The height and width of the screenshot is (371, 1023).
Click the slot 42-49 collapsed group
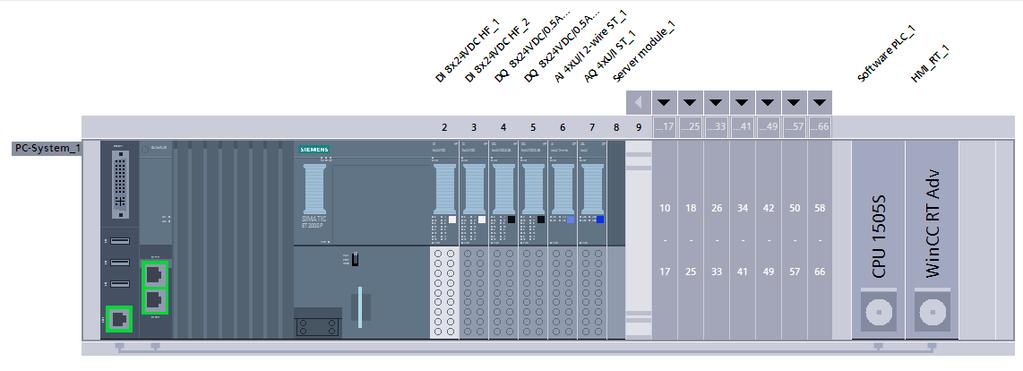(x=769, y=239)
